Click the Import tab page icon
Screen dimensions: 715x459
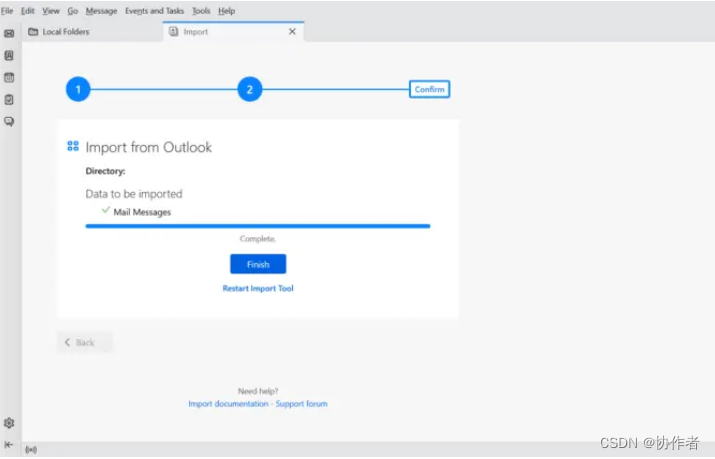tap(174, 32)
